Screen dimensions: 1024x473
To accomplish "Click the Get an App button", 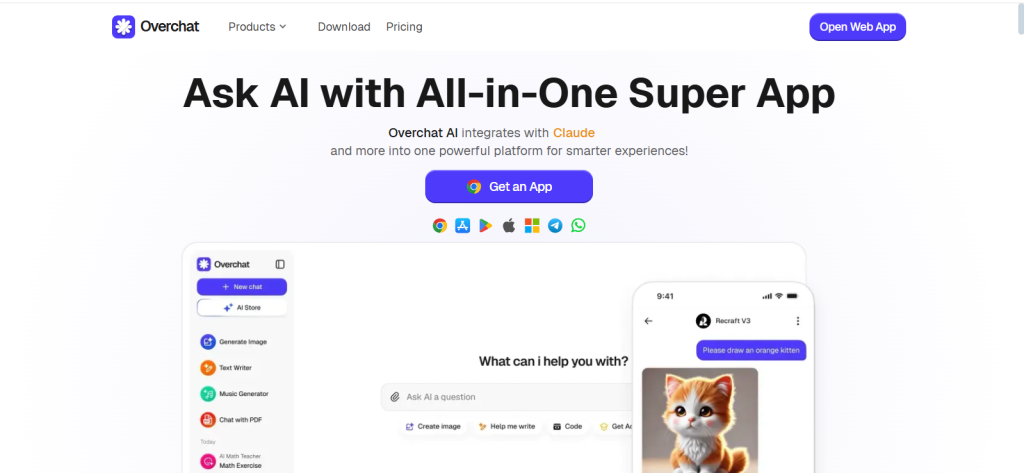I will pos(509,187).
